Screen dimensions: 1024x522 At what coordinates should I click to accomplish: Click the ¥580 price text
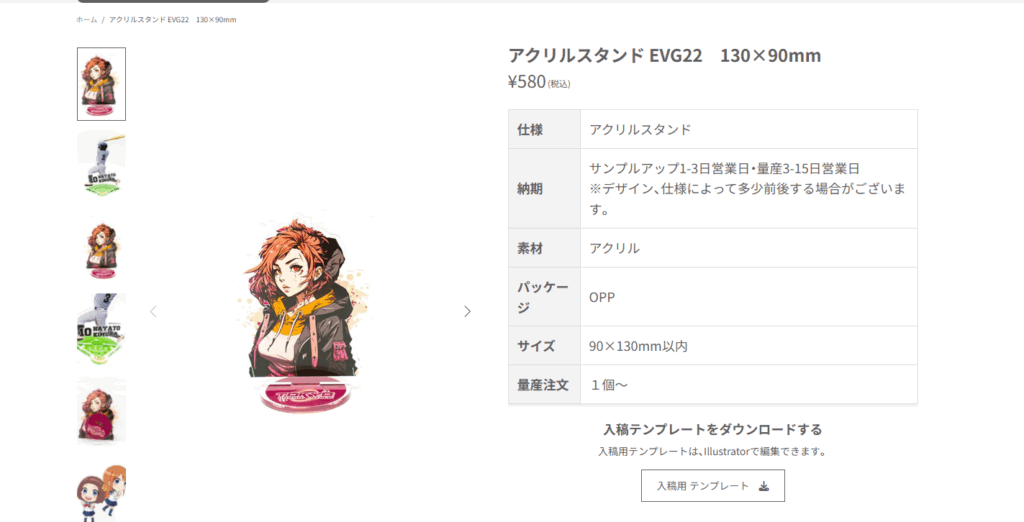click(526, 82)
